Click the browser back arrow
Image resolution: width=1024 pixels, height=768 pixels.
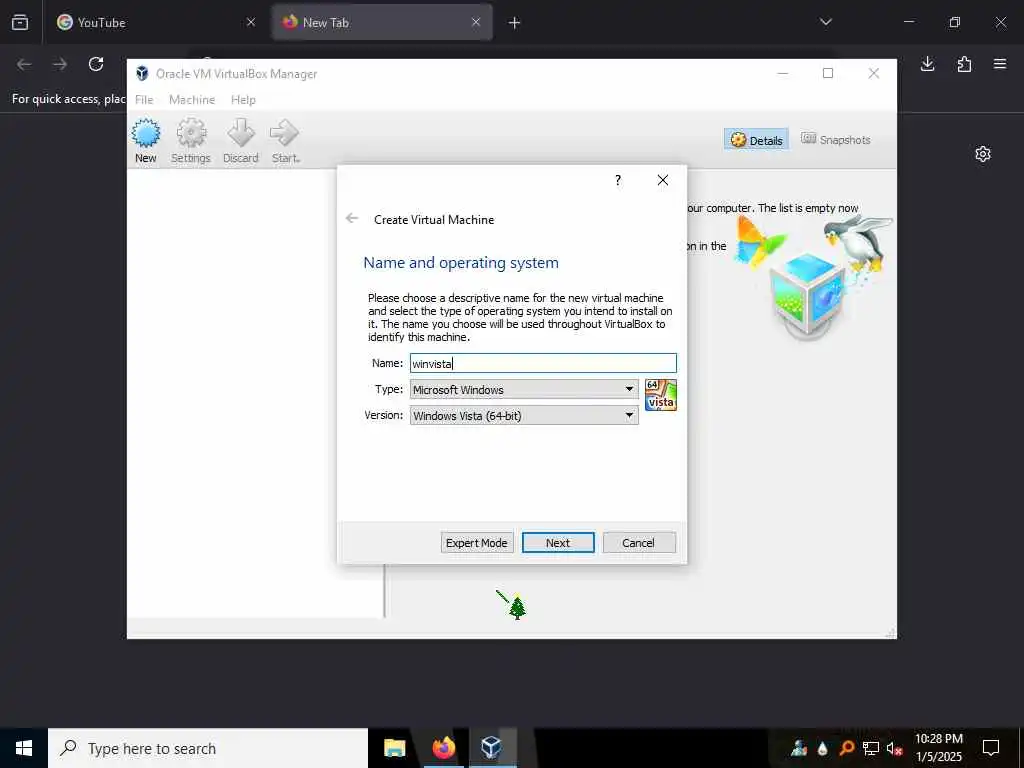[x=25, y=64]
